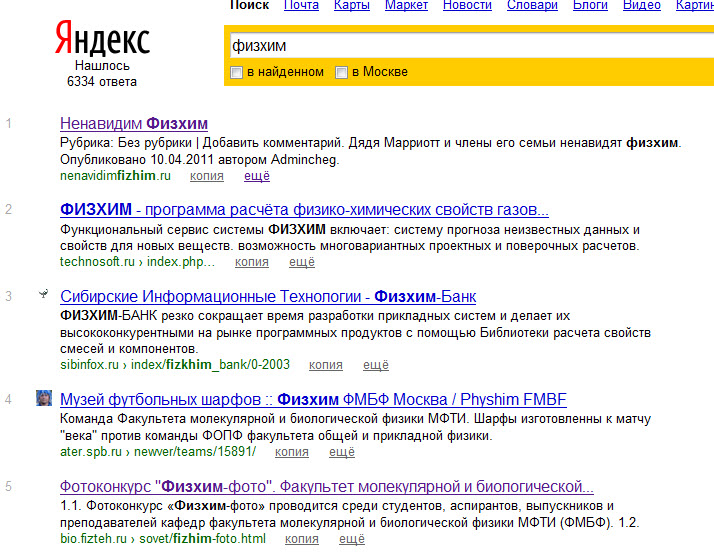The height and width of the screenshot is (556, 714).
Task: Open копия for technosoft.ru result
Action: click(252, 262)
